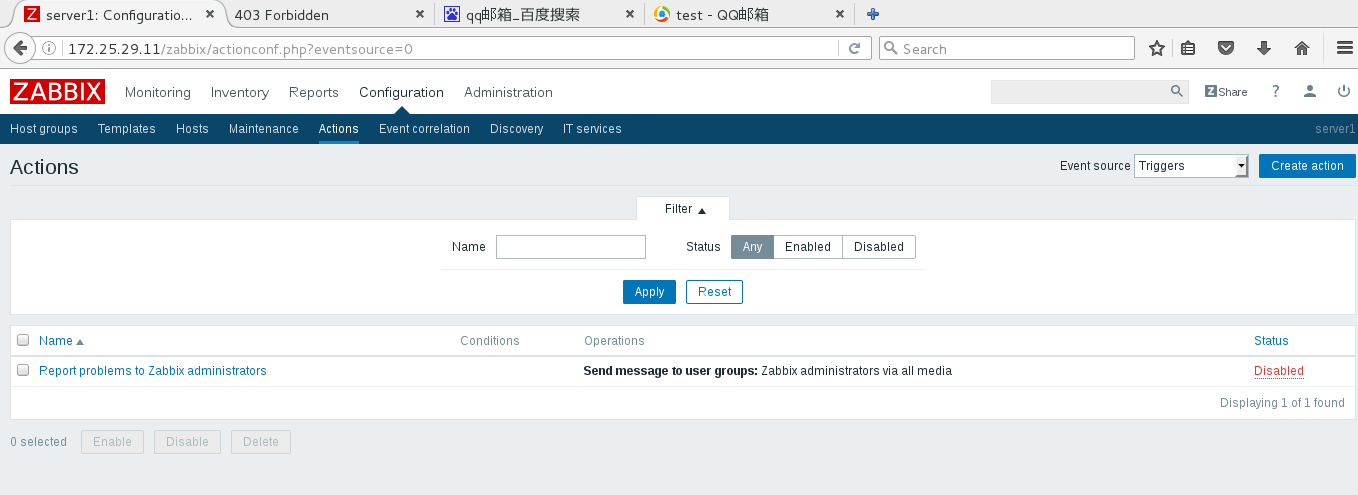Close the test - QQ邮箱 tab
Image resolution: width=1358 pixels, height=495 pixels.
(x=839, y=15)
